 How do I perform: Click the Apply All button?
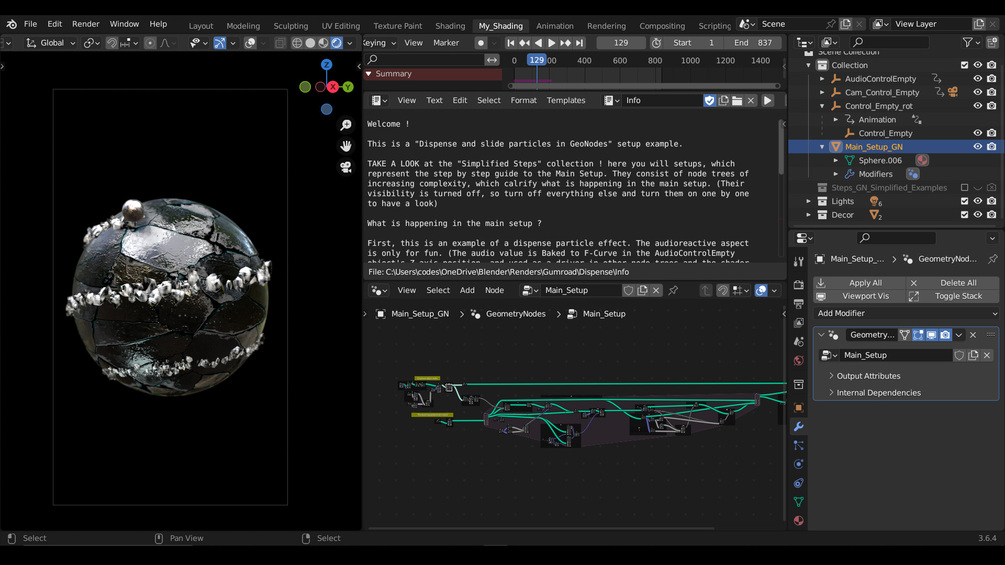click(x=865, y=283)
